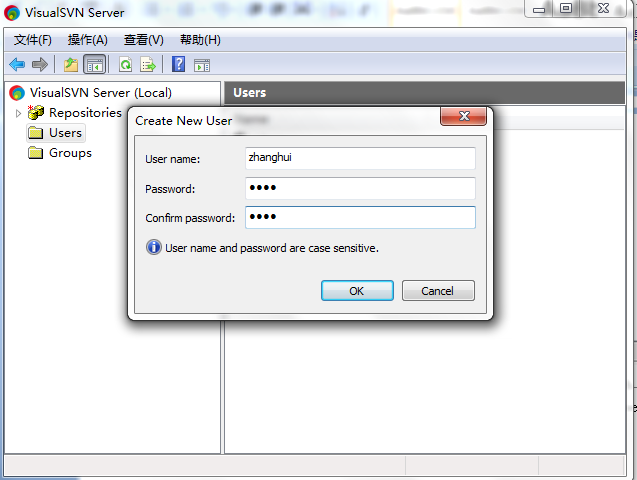Click the Back arrow toolbar icon
Viewport: 637px width, 480px height.
tap(17, 64)
